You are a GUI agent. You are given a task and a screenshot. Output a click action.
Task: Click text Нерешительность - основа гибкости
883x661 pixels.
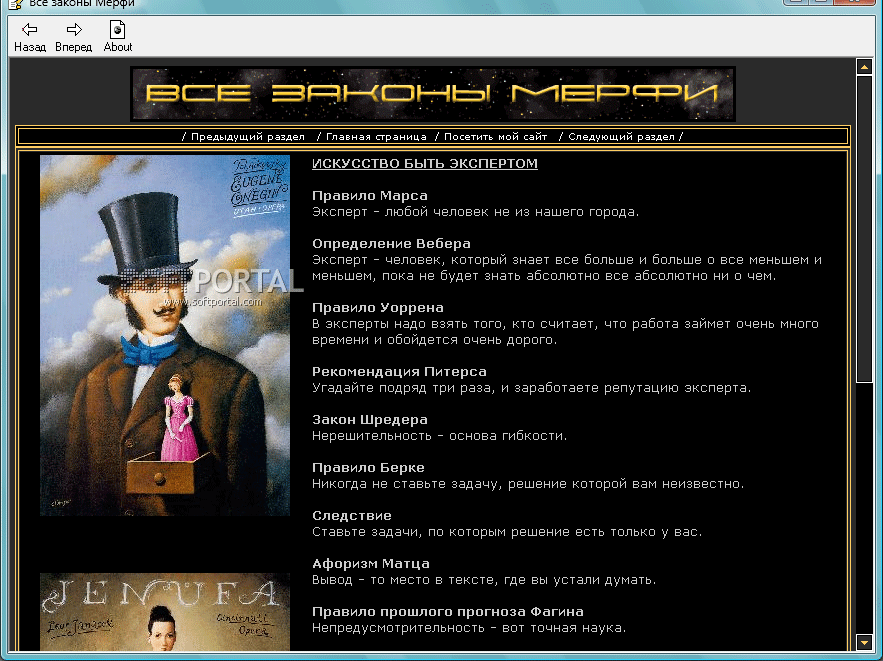[439, 435]
